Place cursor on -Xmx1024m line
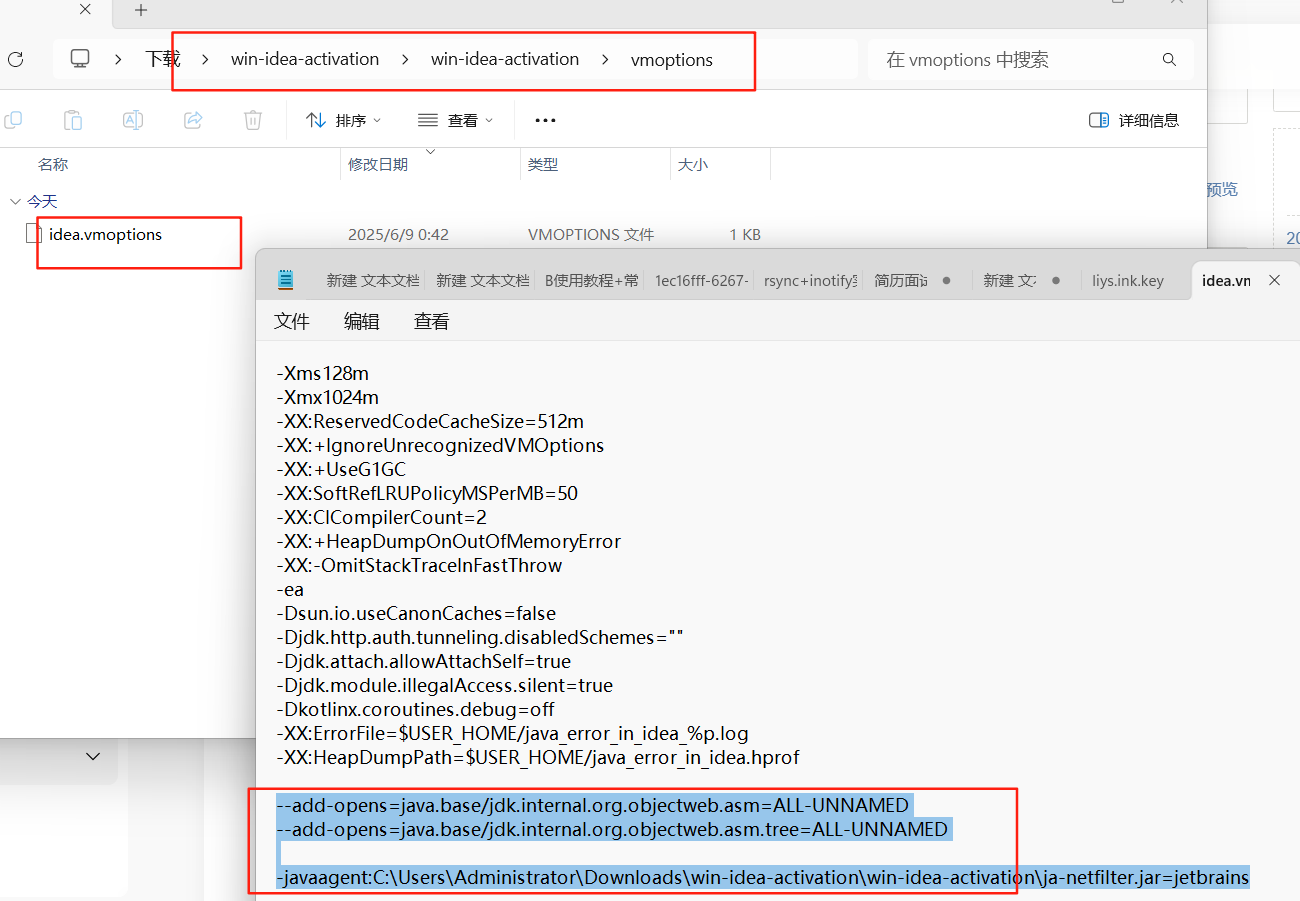The image size is (1300, 901). (327, 397)
